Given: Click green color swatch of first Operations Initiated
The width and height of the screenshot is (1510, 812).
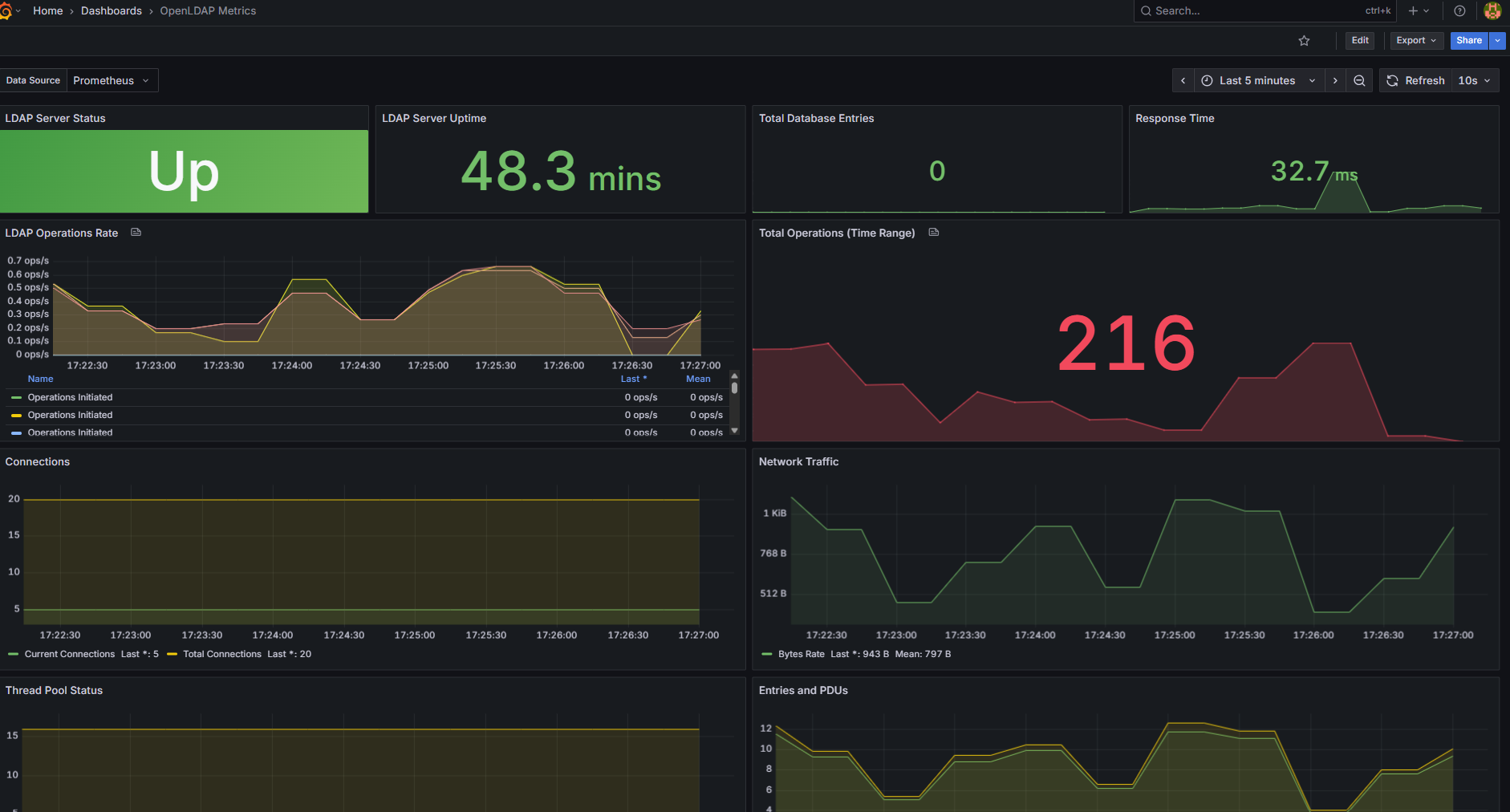Looking at the screenshot, I should click(x=16, y=398).
